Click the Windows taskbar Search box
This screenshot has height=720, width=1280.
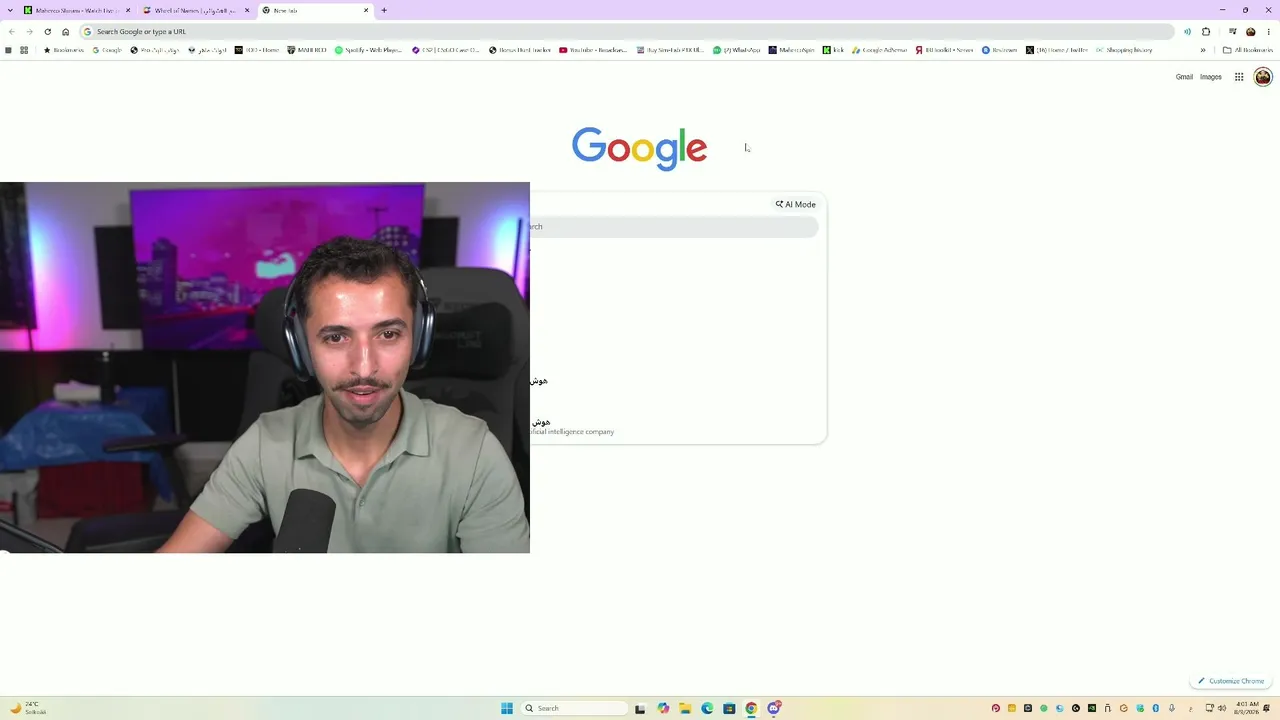[x=575, y=708]
